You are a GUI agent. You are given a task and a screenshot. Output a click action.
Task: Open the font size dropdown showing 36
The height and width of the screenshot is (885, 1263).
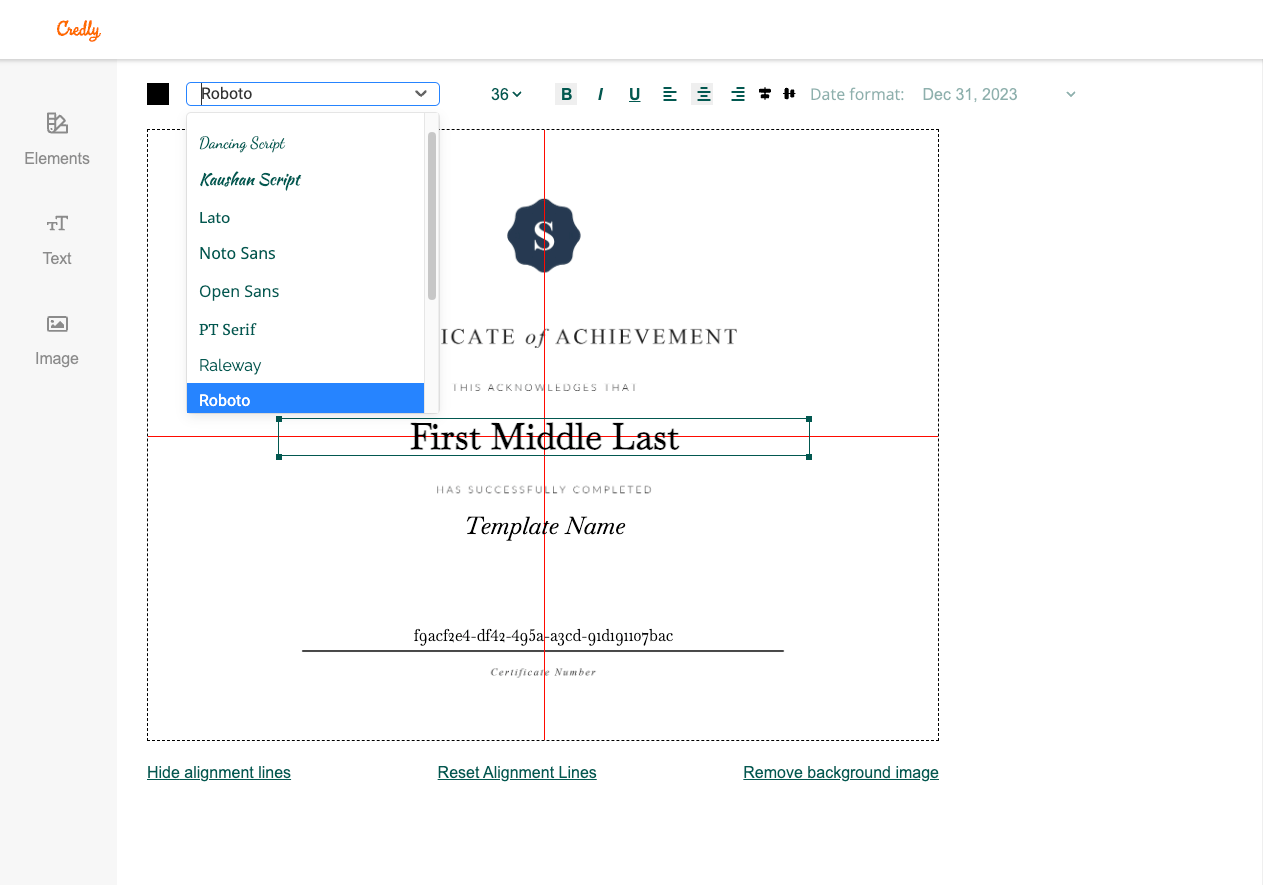(x=505, y=93)
